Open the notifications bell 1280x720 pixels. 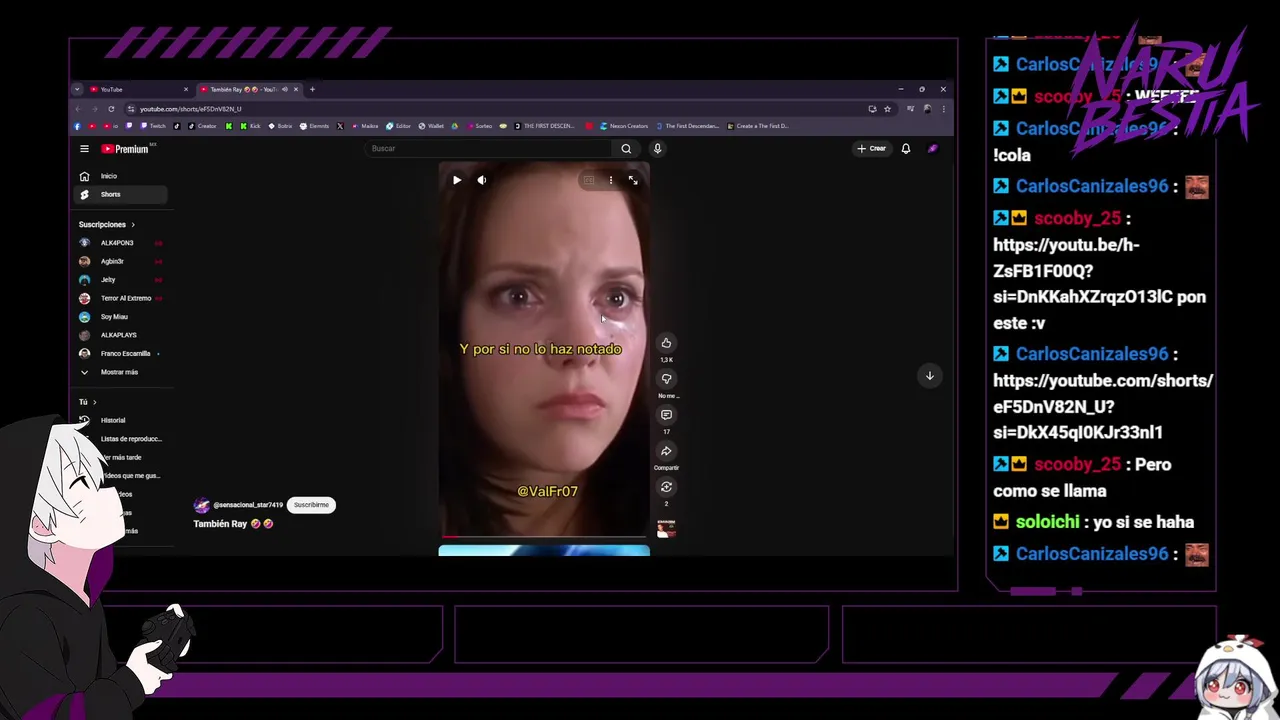(x=906, y=149)
